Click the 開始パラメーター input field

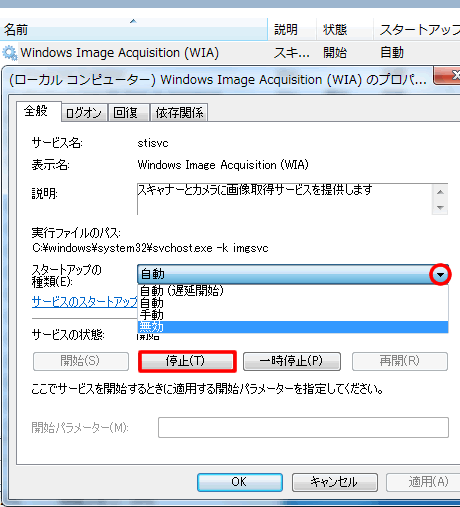303,427
